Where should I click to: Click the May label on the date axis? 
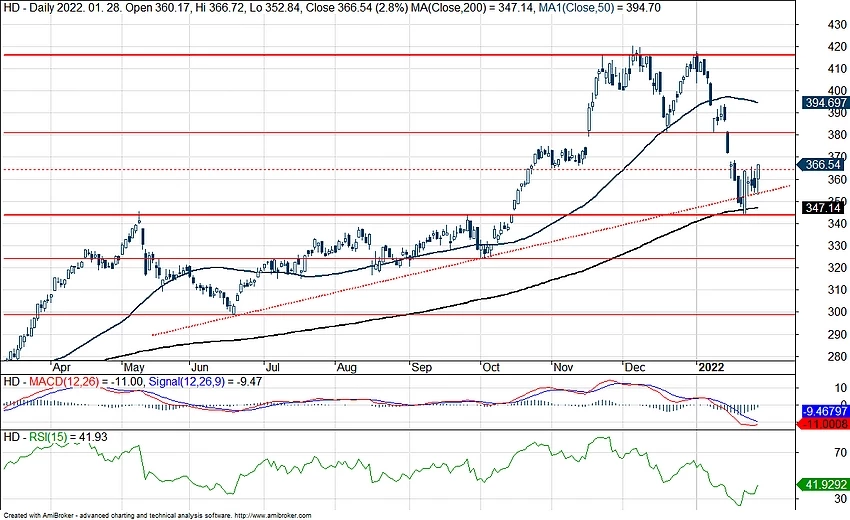pos(134,367)
